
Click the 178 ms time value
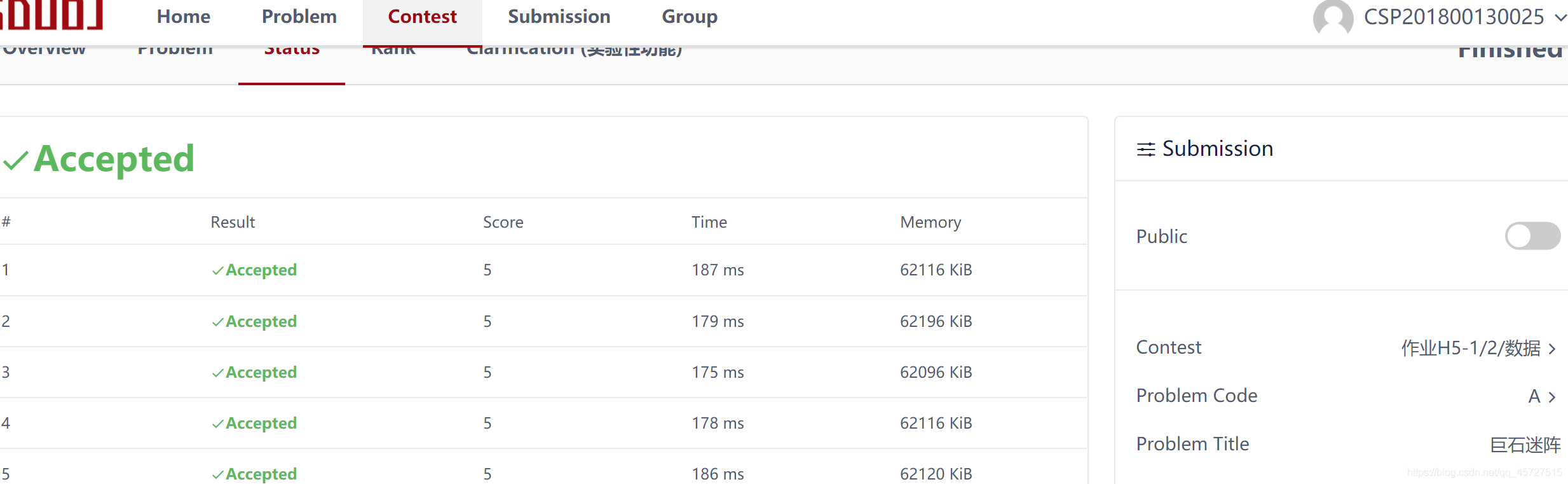[x=718, y=423]
